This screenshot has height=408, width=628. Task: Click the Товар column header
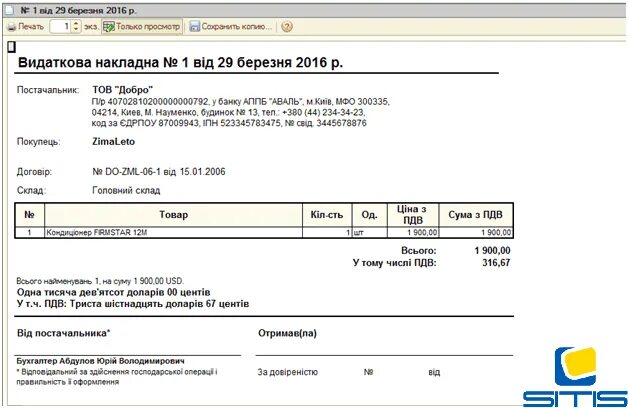tap(173, 215)
